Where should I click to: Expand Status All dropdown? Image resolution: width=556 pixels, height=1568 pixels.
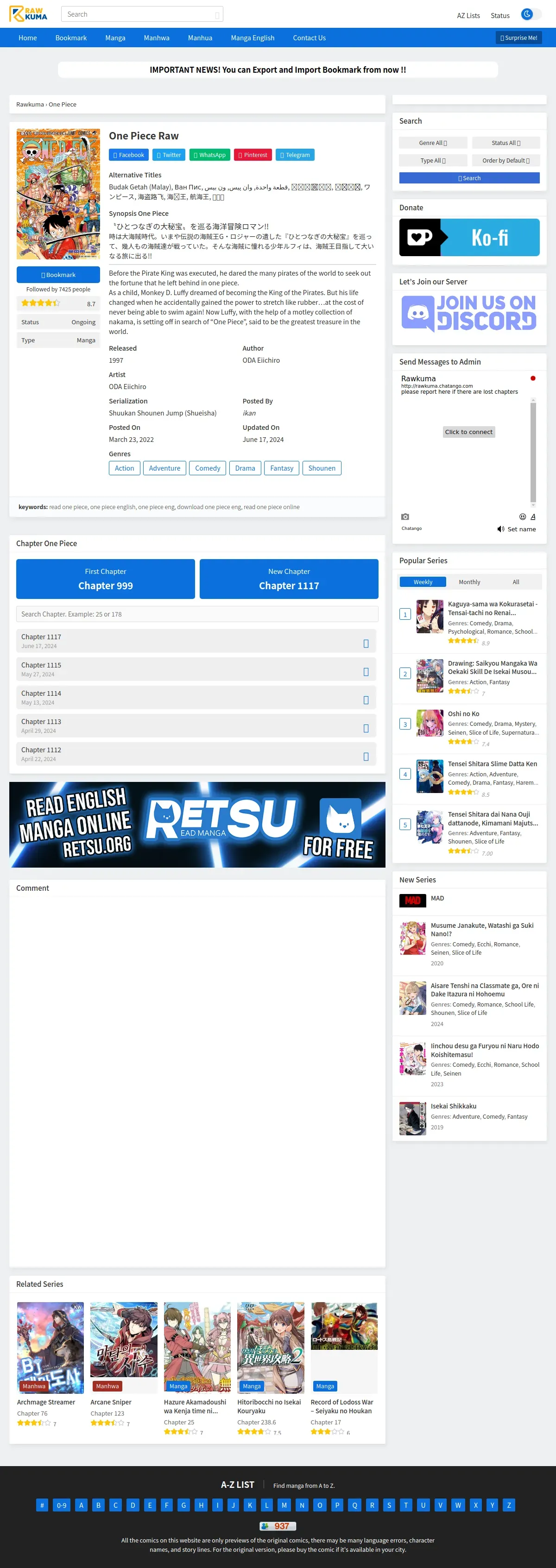click(x=505, y=143)
